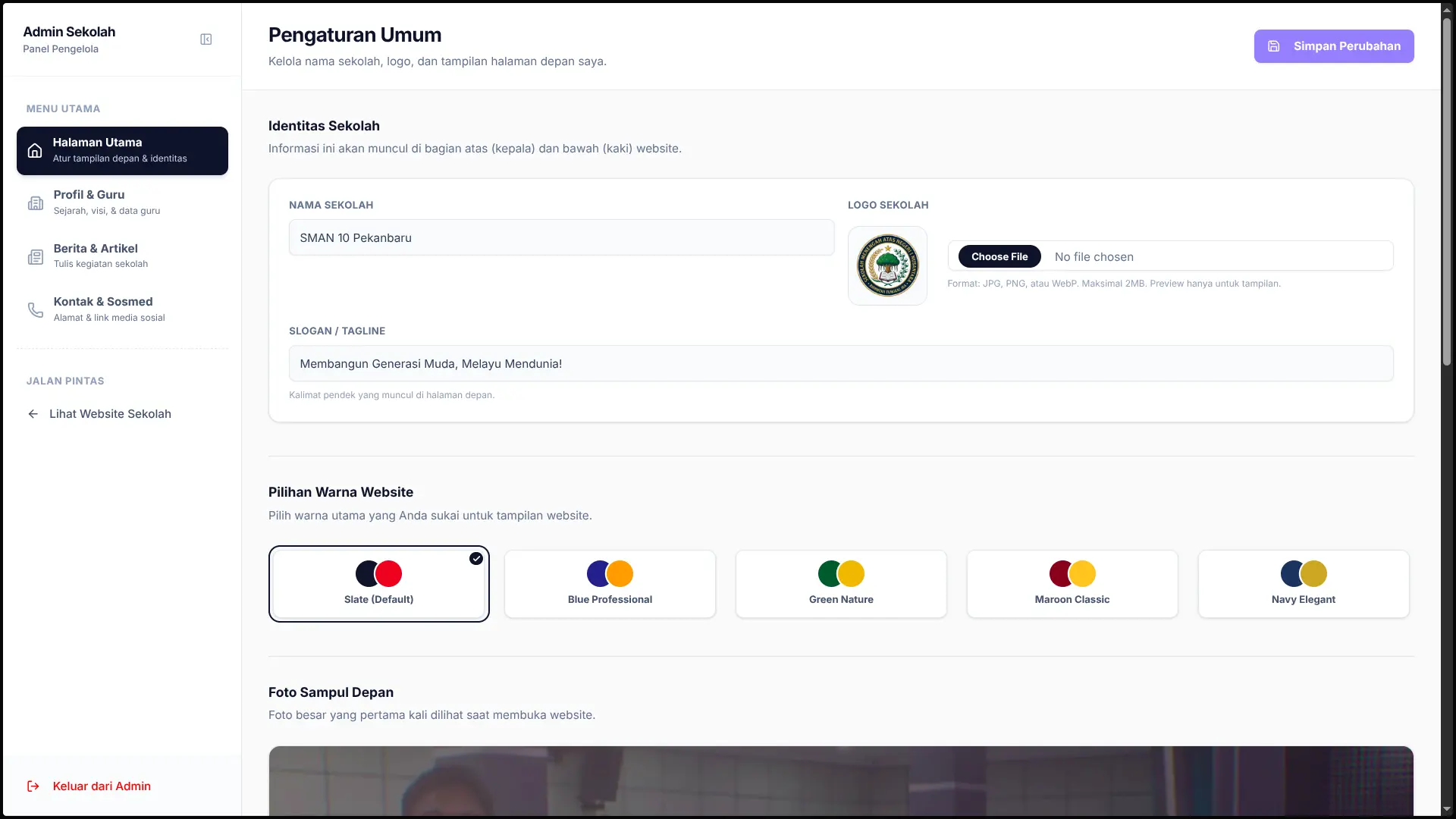Click the Nama Sekolah input field
This screenshot has height=819, width=1456.
click(x=562, y=237)
